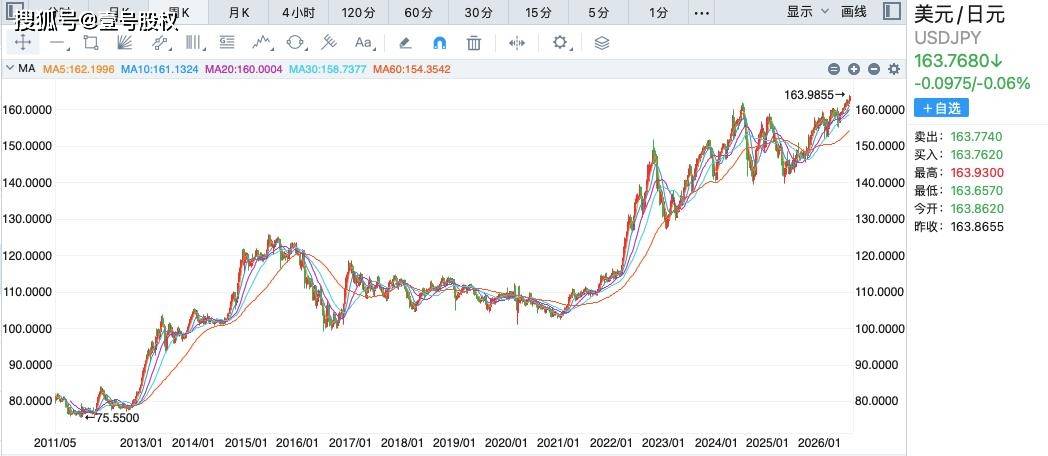Choose the pitchfork drawing tool
Image resolution: width=1048 pixels, height=456 pixels.
click(x=328, y=43)
